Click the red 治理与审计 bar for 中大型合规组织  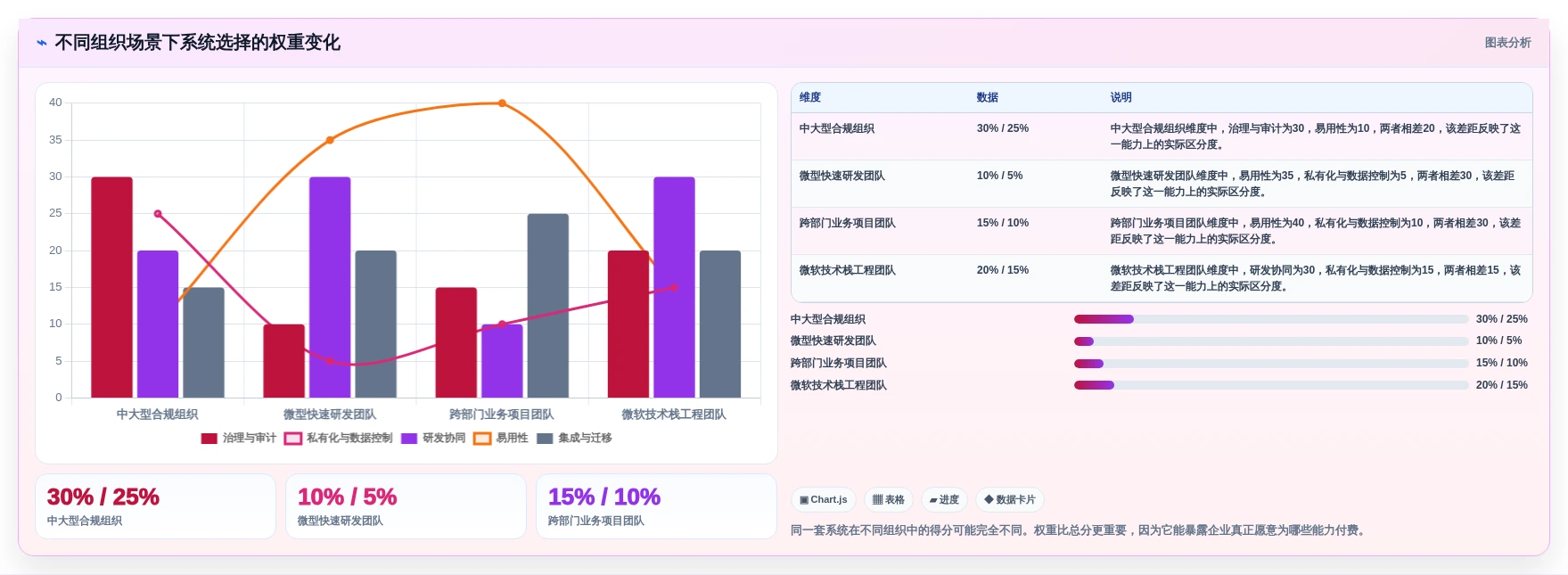[112, 287]
